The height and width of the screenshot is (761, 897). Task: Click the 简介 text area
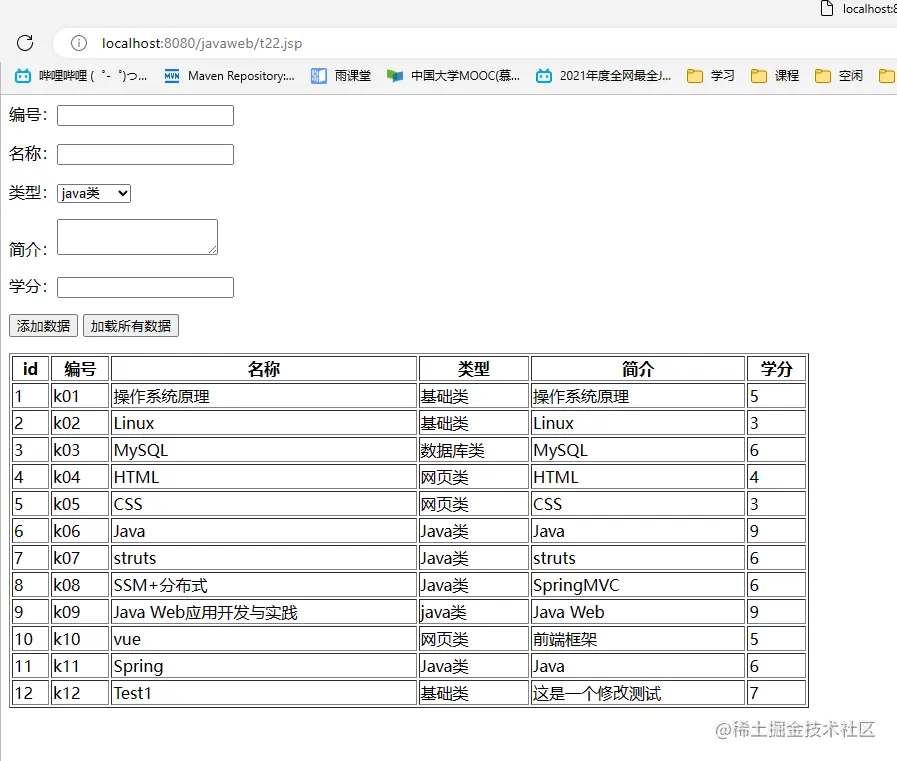[x=137, y=237]
